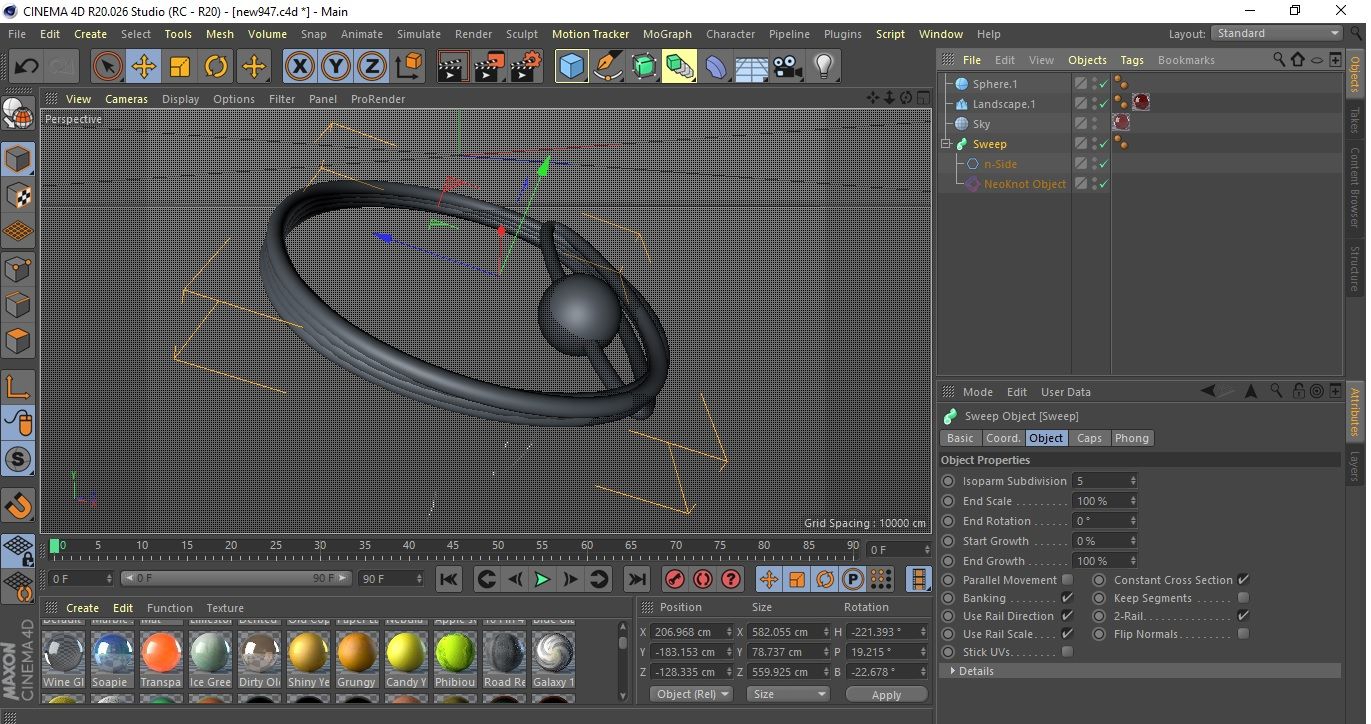Switch to Model mode icon

18,159
